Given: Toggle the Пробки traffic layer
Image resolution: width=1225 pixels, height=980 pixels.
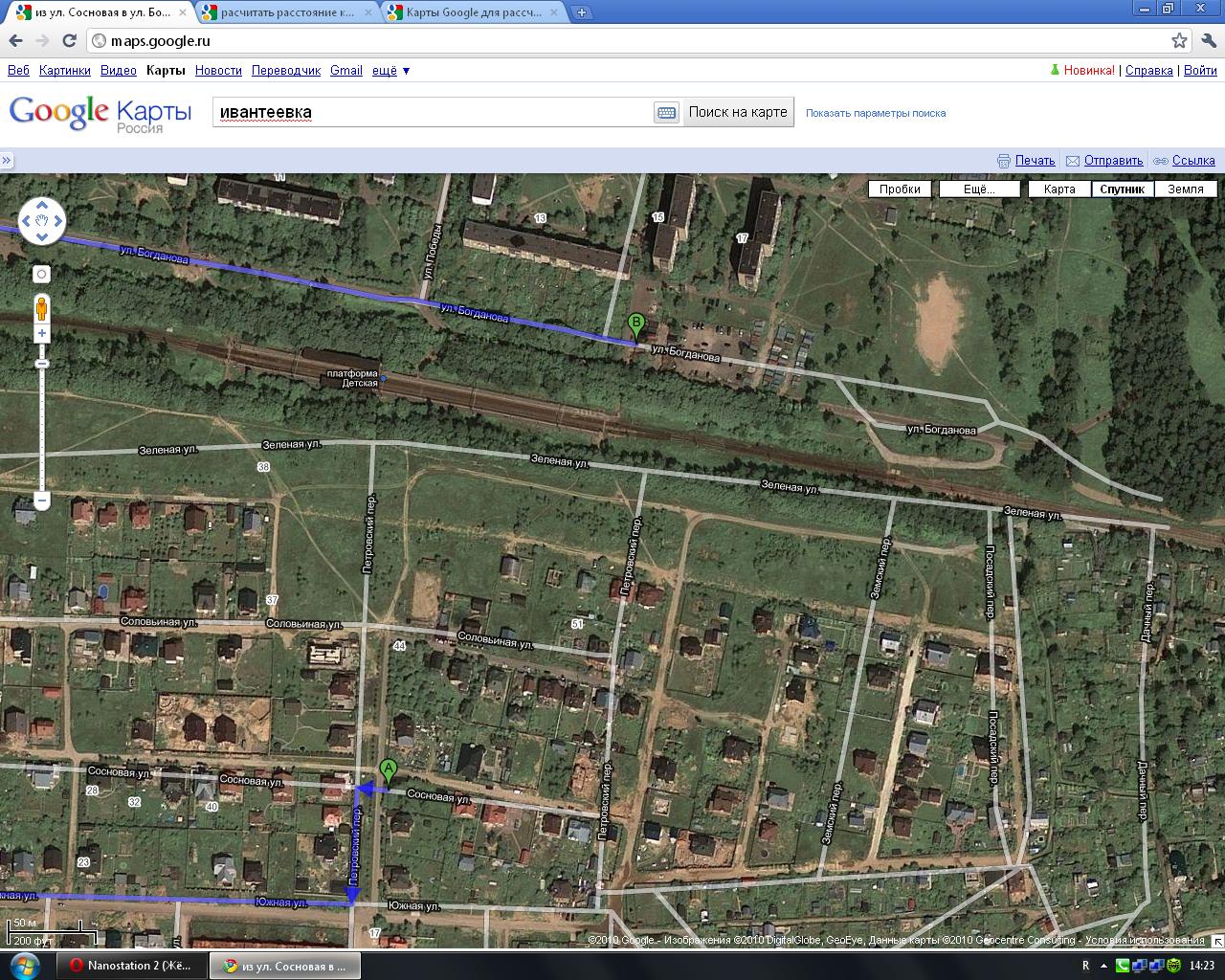Looking at the screenshot, I should (900, 189).
